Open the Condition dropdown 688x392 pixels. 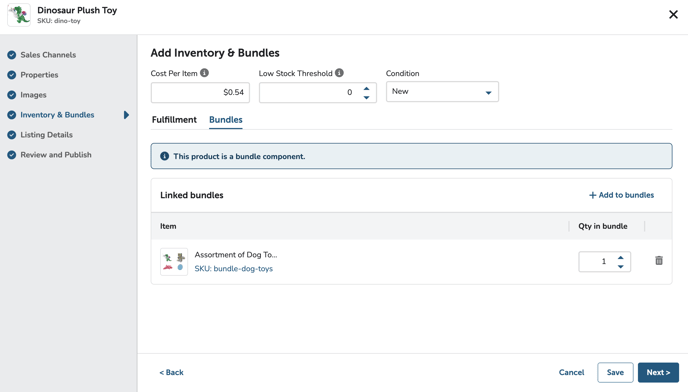pyautogui.click(x=442, y=92)
